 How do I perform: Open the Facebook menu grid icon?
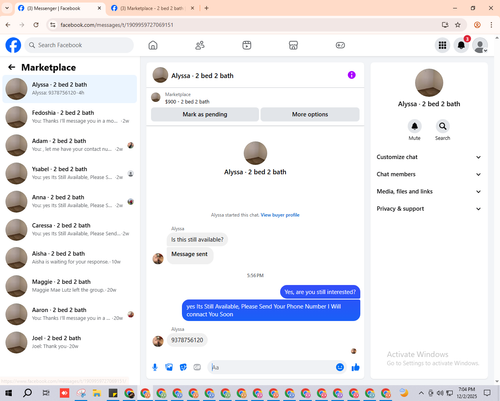[442, 45]
